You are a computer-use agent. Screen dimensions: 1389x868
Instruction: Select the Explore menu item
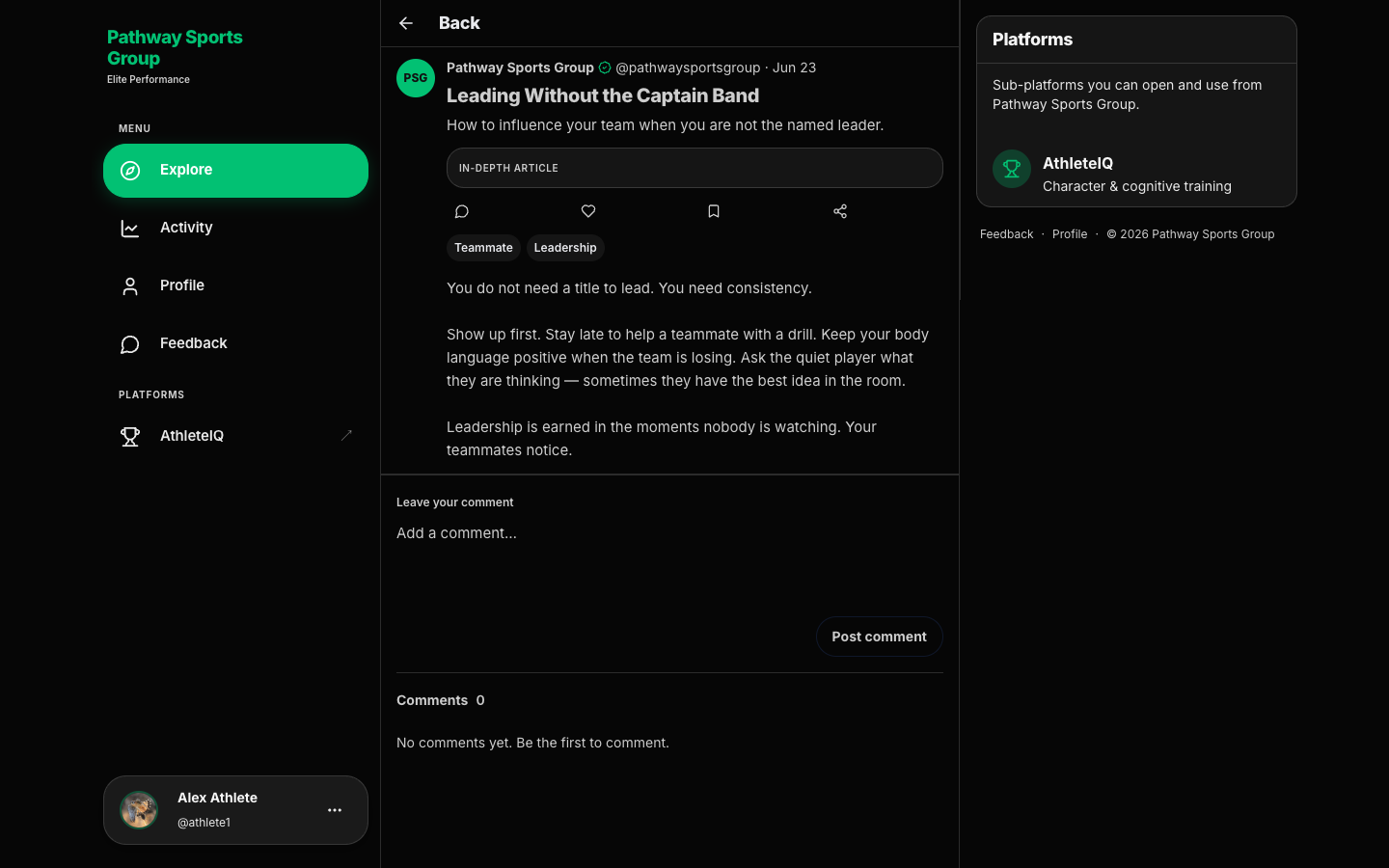235,171
